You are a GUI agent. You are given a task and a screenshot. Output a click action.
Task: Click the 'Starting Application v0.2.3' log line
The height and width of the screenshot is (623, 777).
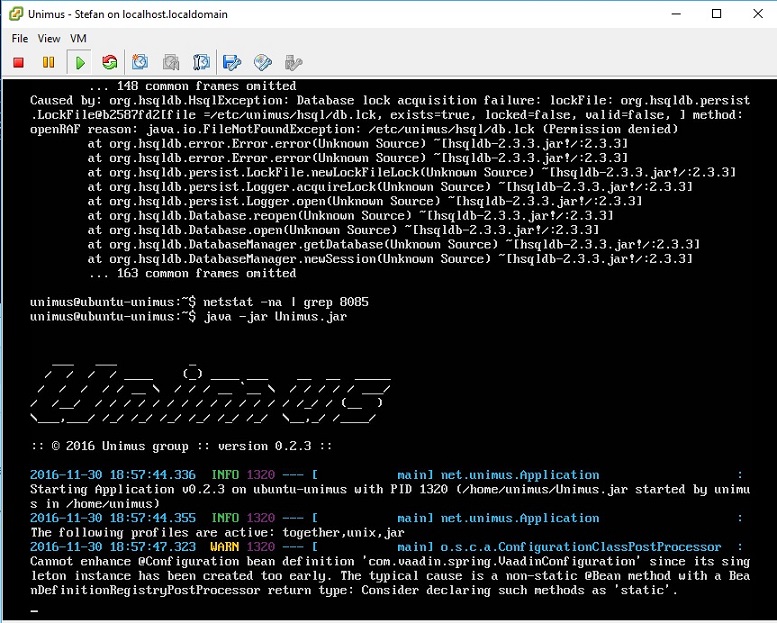point(389,496)
